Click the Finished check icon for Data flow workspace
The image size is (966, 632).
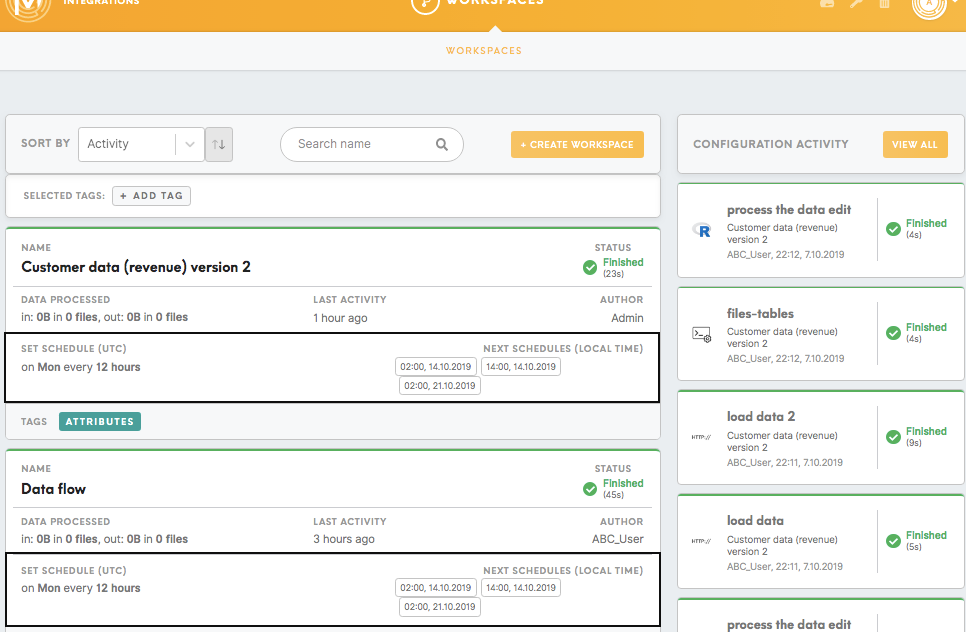click(x=590, y=489)
